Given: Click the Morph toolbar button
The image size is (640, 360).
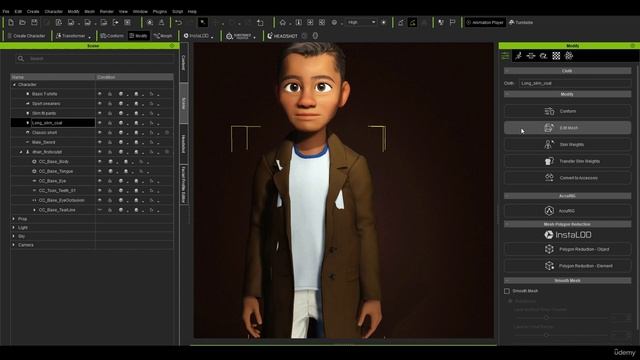Looking at the screenshot, I should click(163, 36).
